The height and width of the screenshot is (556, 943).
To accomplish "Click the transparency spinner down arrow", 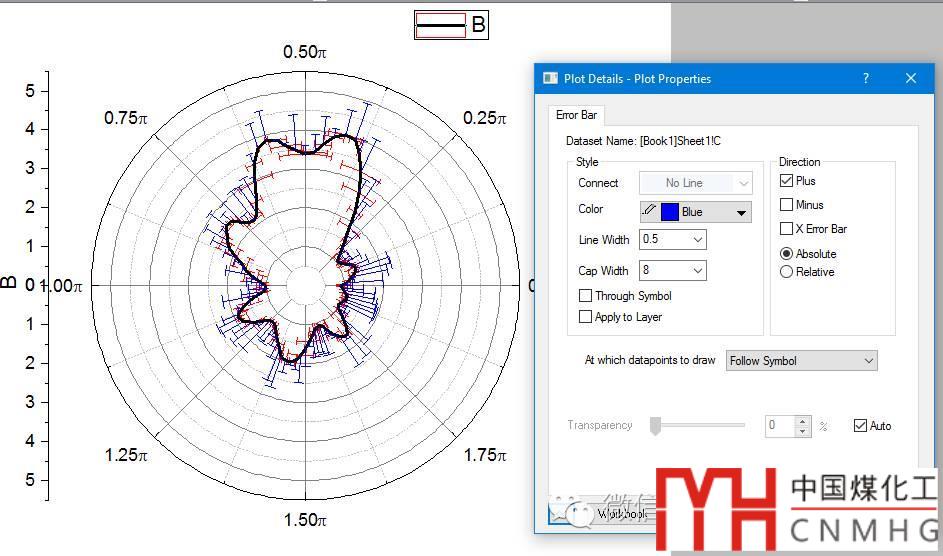I will [x=803, y=431].
